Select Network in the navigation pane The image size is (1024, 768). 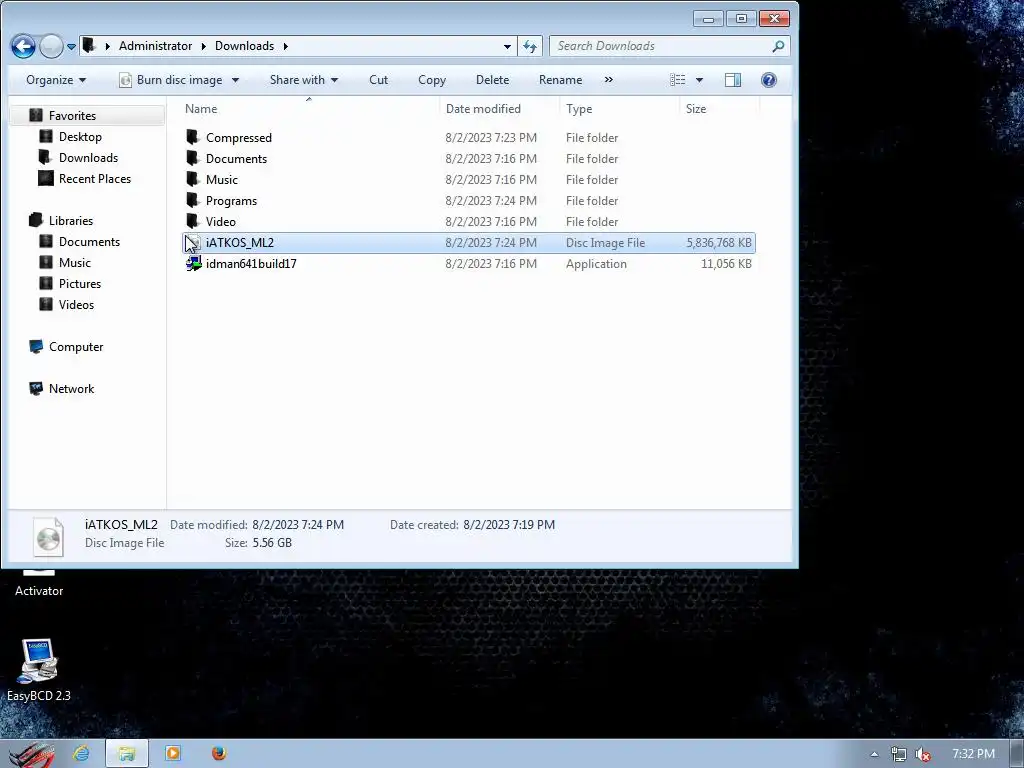[71, 389]
